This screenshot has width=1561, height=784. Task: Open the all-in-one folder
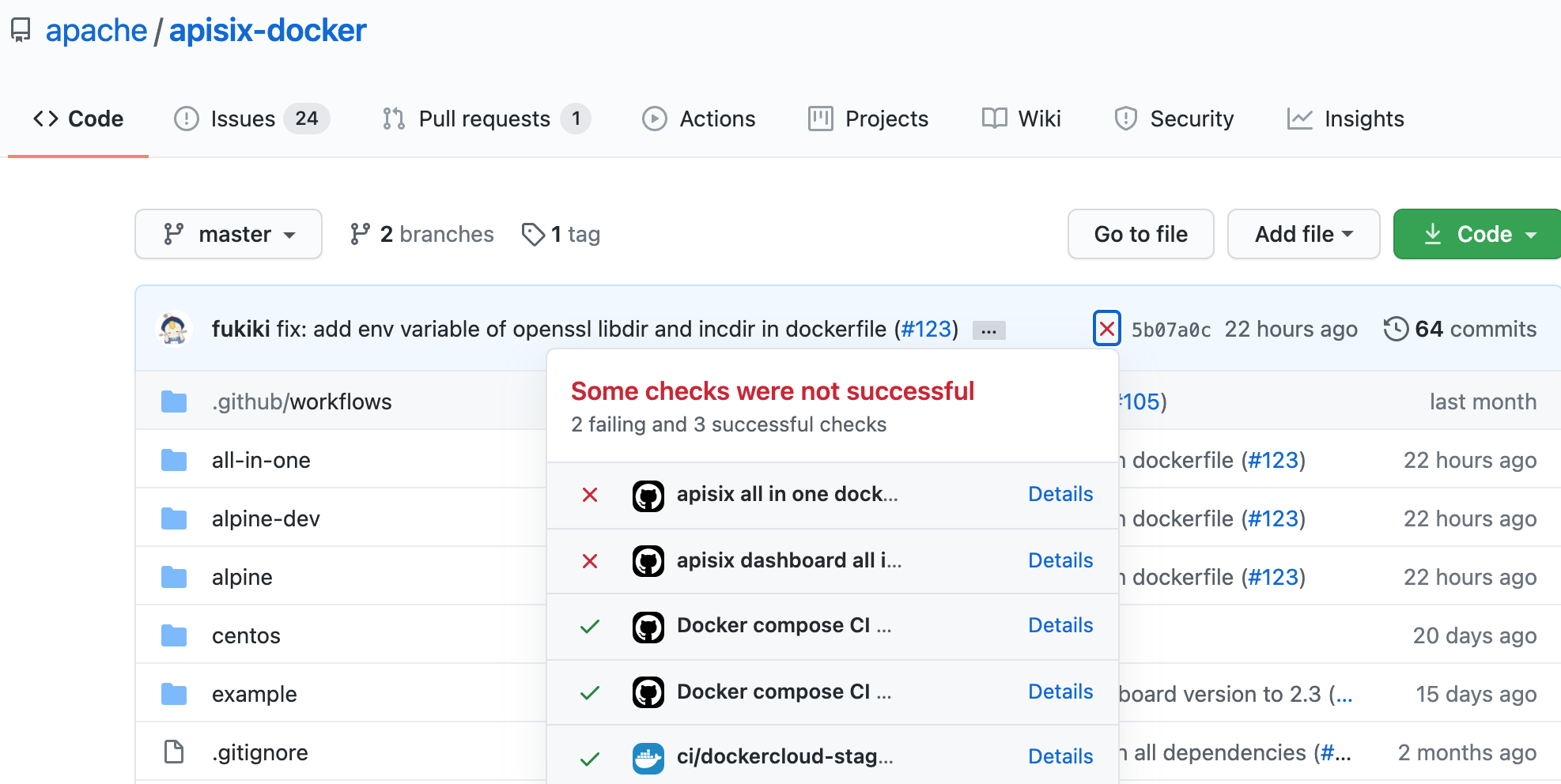261,460
